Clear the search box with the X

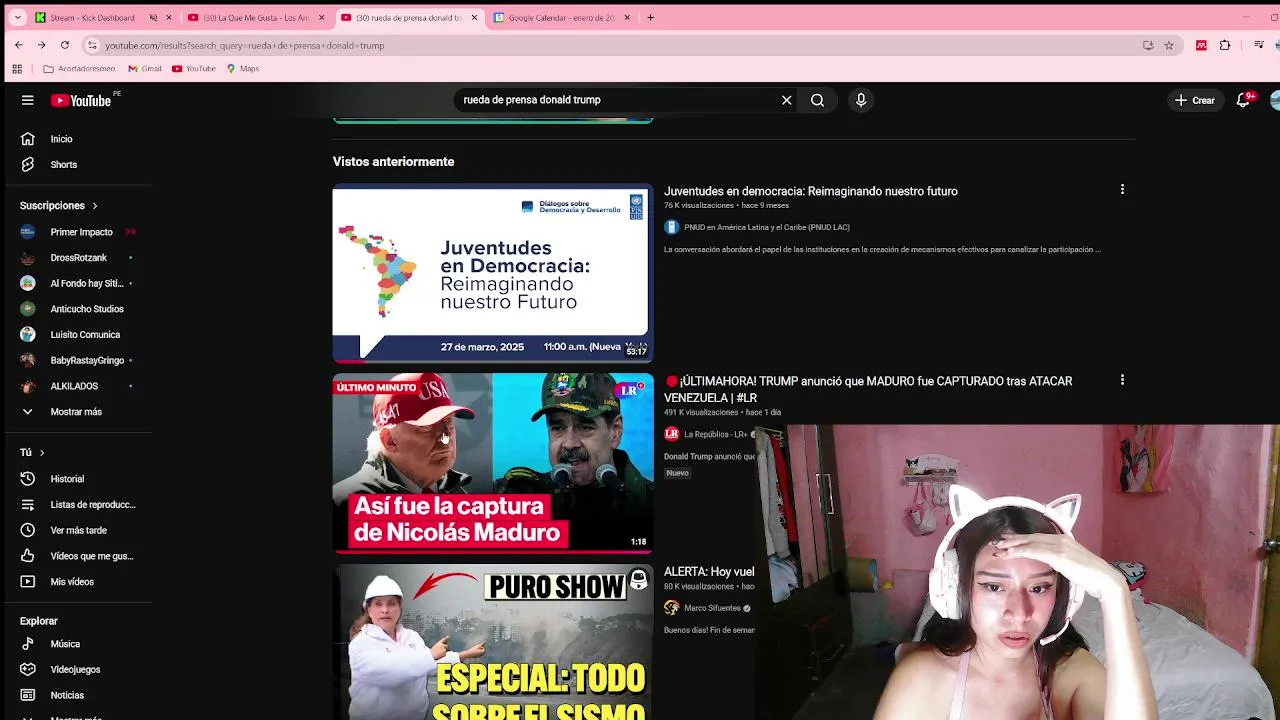click(786, 100)
